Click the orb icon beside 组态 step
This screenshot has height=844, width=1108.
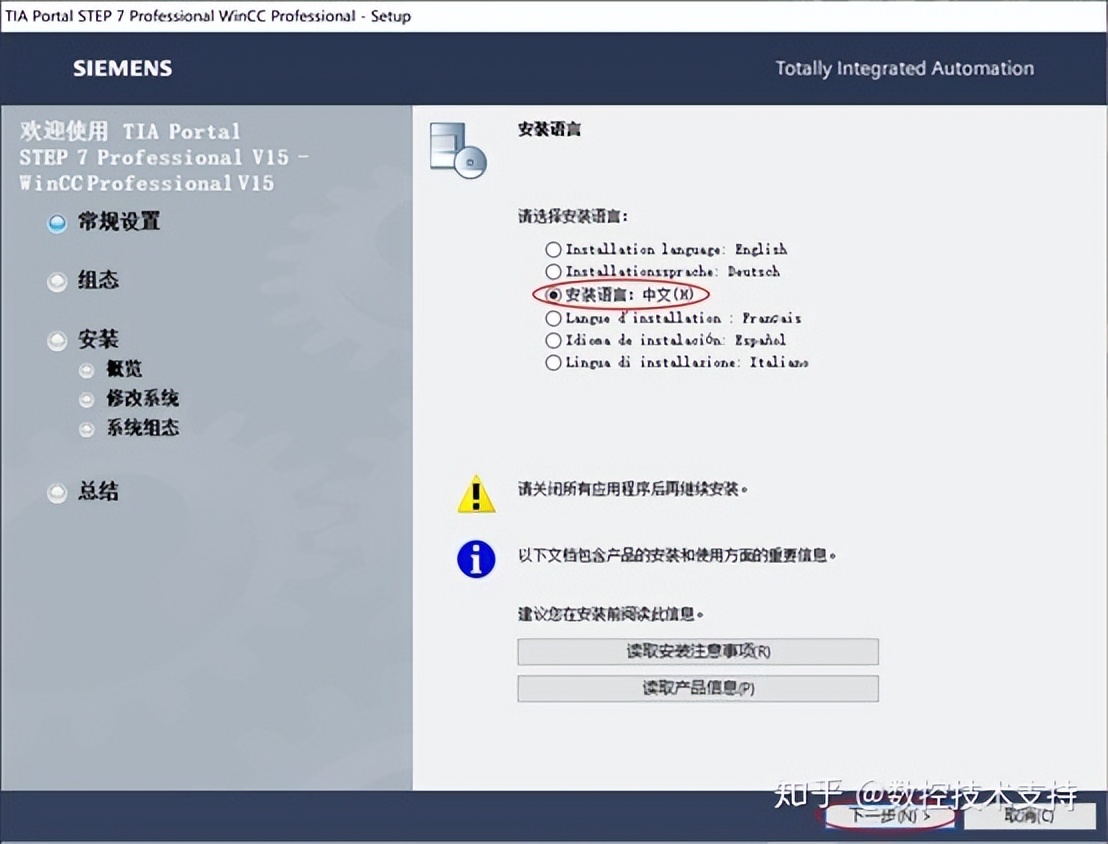click(x=57, y=281)
